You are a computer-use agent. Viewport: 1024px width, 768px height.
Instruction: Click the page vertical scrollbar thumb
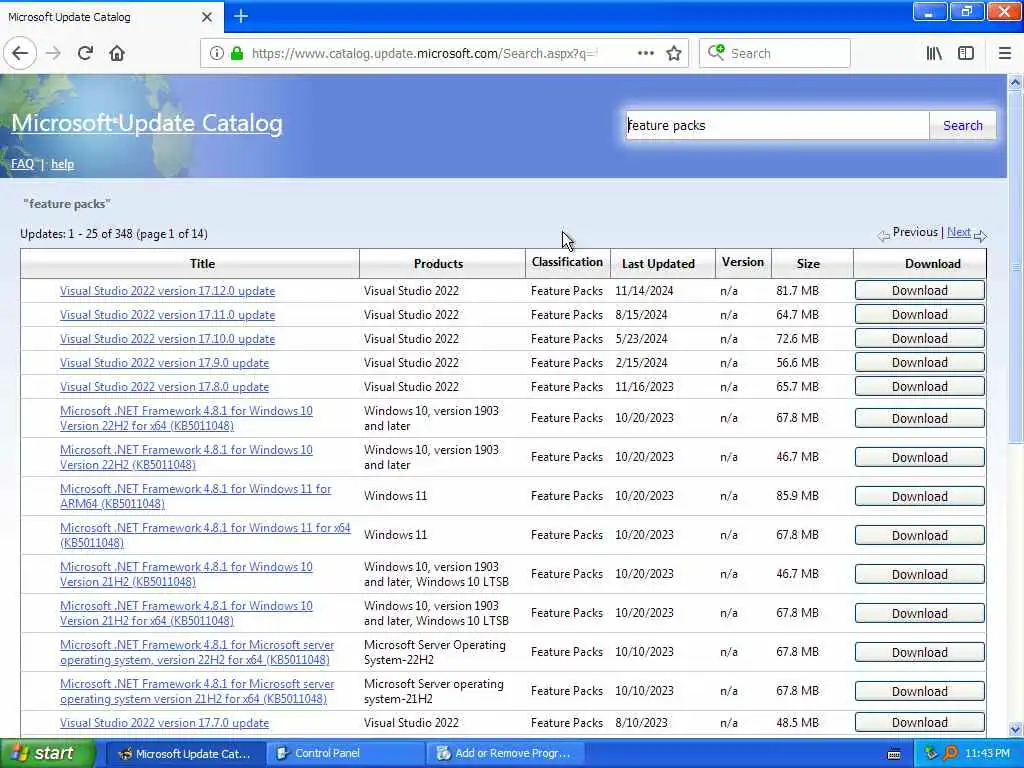(1015, 266)
